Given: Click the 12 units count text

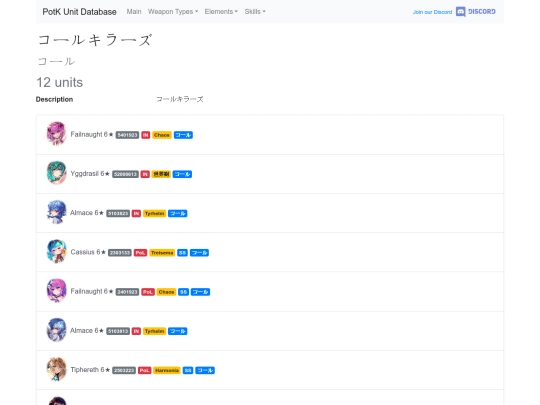Looking at the screenshot, I should (60, 83).
